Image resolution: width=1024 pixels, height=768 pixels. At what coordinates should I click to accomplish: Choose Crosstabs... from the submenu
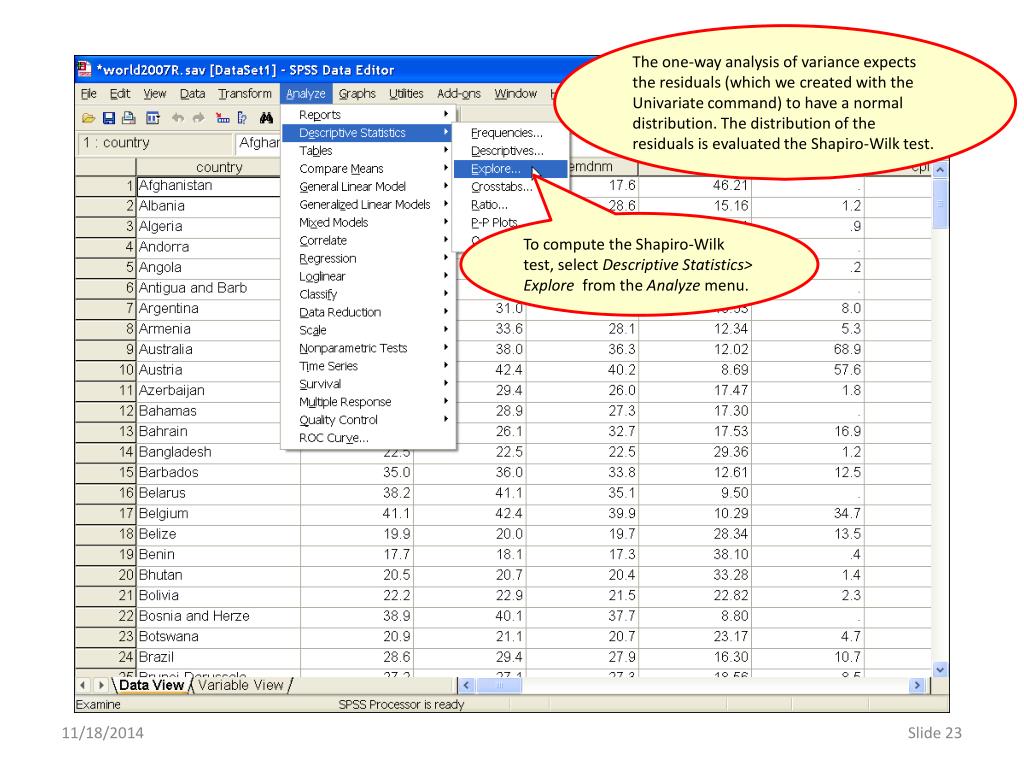click(x=502, y=187)
